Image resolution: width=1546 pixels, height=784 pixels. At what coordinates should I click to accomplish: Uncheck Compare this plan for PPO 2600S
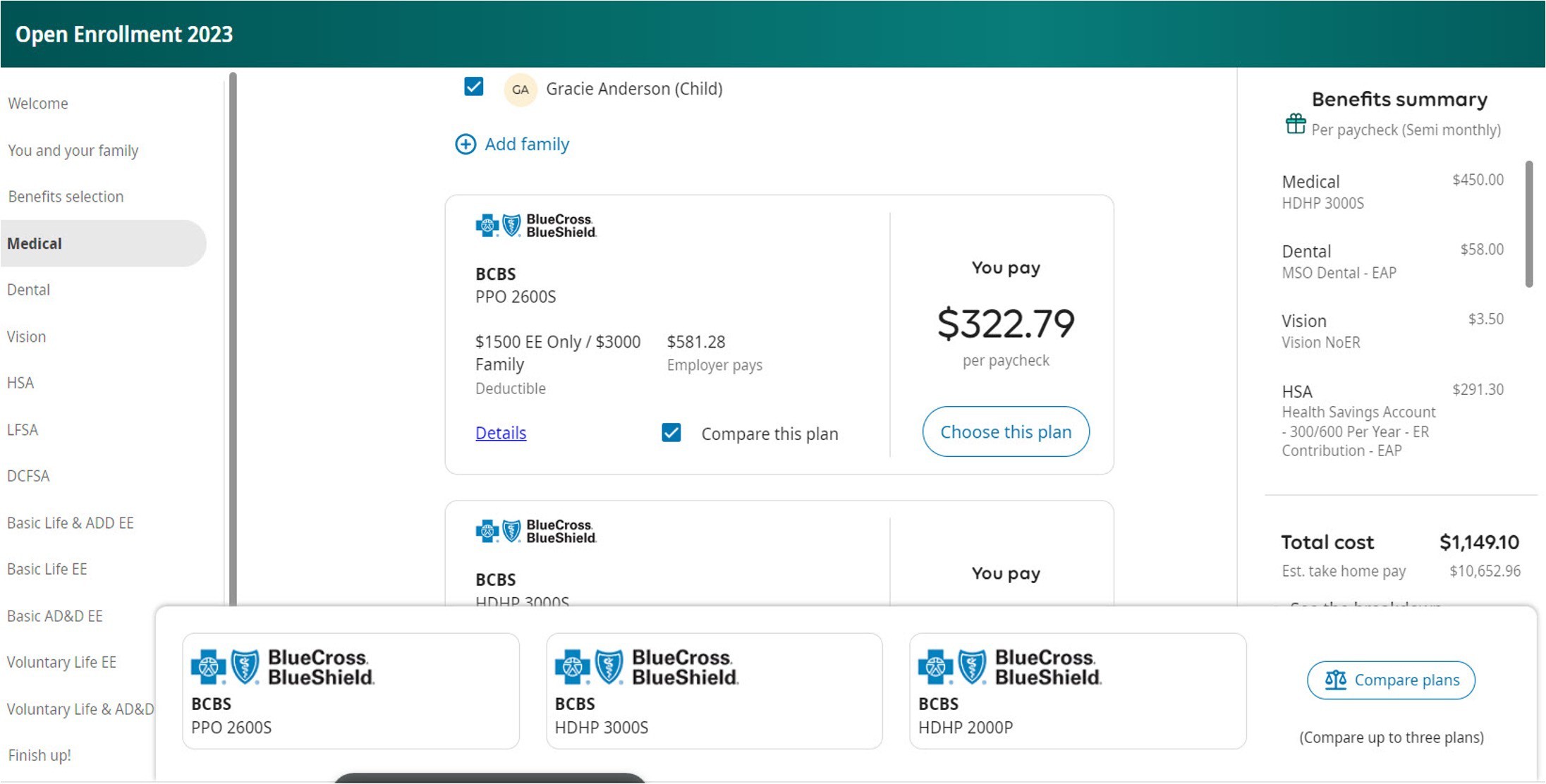pyautogui.click(x=671, y=433)
